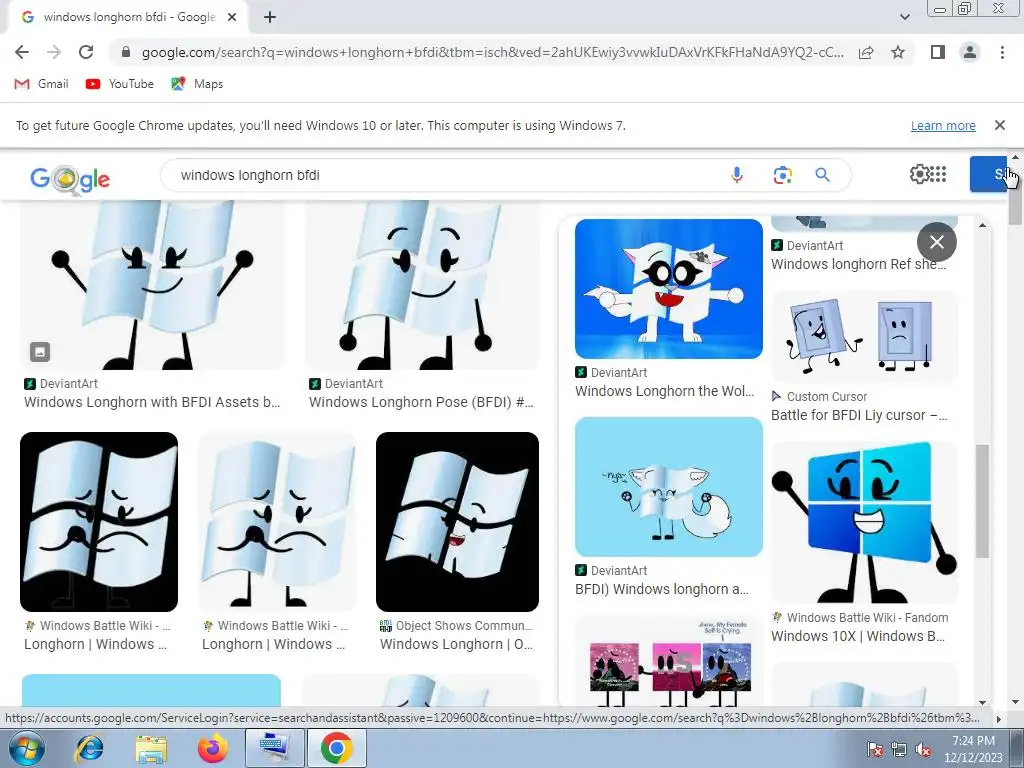Screen dimensions: 1024x768
Task: Open volume muted tray icon
Action: coord(923,749)
